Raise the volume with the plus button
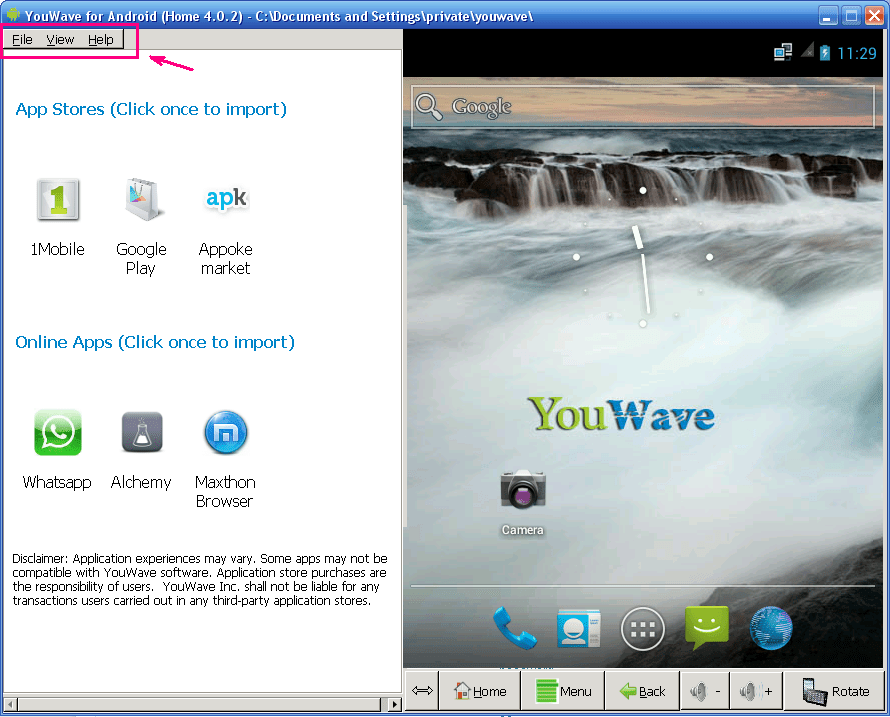The height and width of the screenshot is (717, 890). [x=756, y=691]
